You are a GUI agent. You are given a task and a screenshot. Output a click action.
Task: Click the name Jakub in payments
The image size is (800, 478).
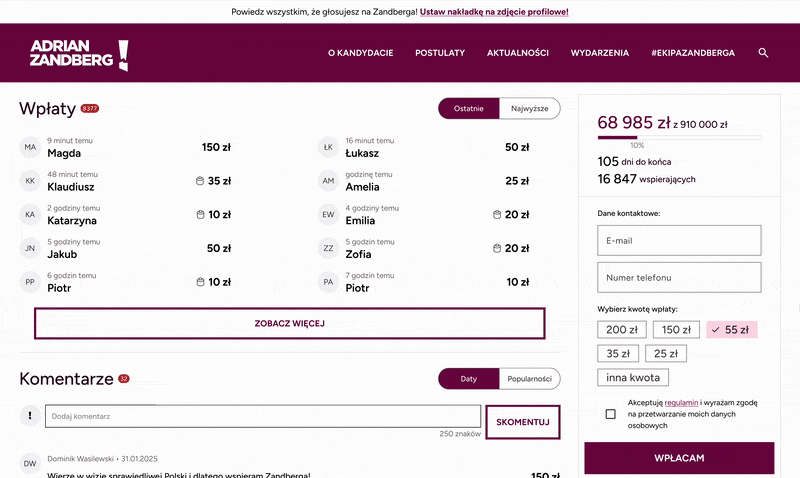62,254
